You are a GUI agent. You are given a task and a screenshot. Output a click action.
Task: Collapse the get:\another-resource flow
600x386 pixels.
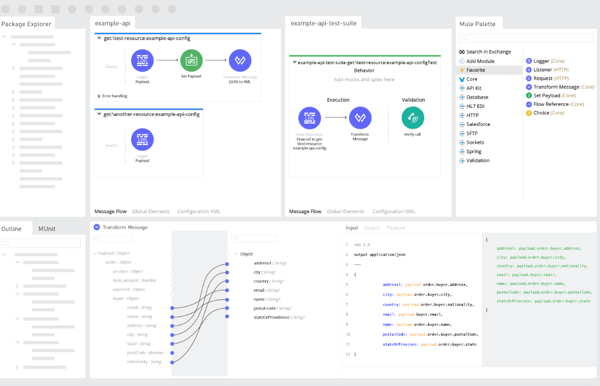coord(99,114)
